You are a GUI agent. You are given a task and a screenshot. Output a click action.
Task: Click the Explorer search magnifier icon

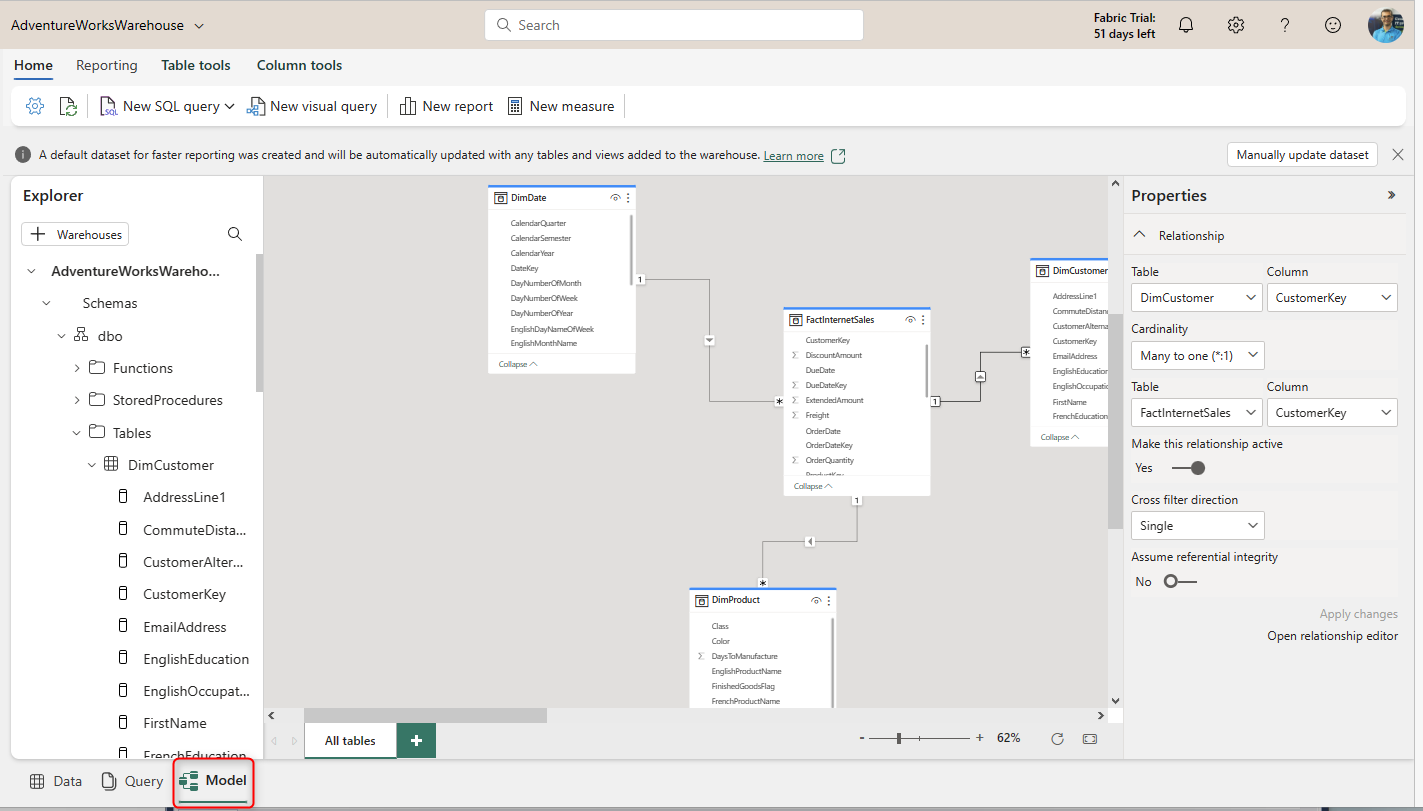tap(235, 234)
